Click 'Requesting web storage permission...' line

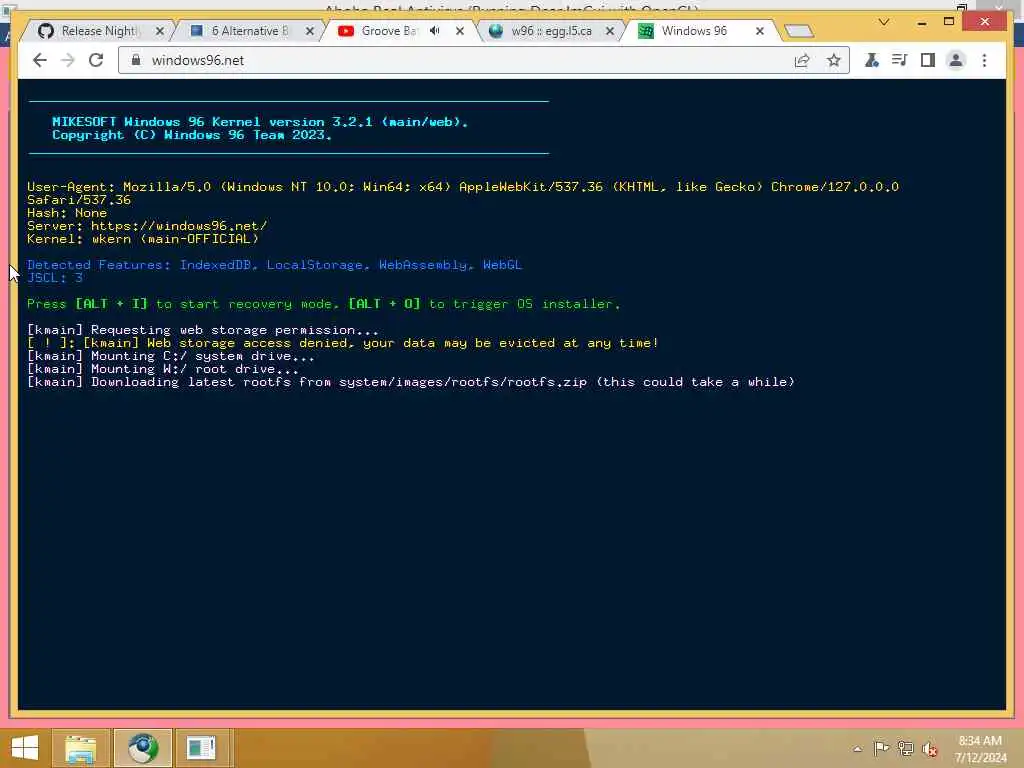pos(202,330)
